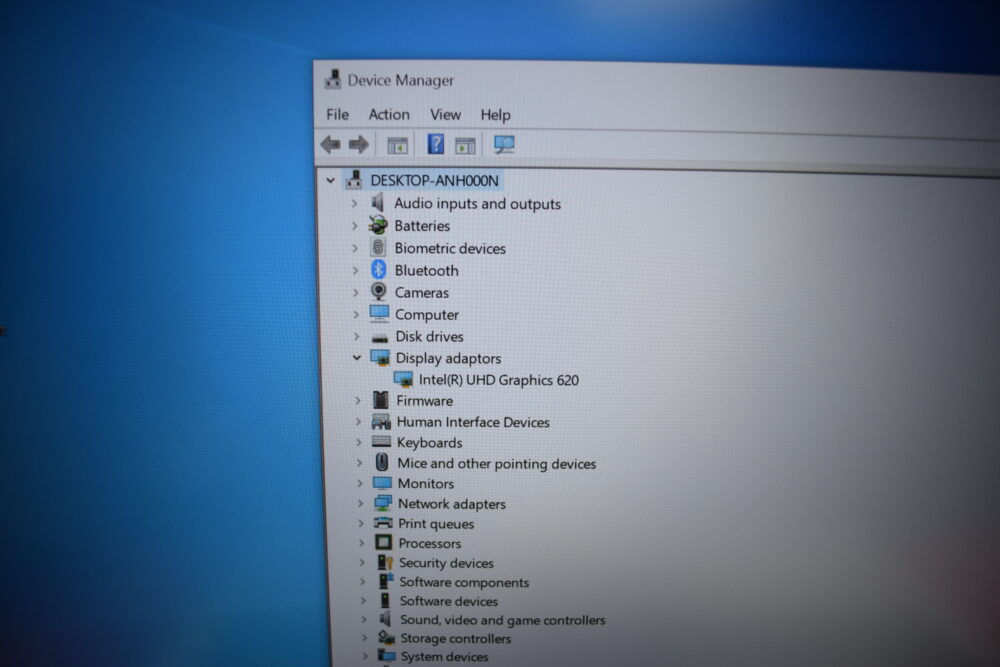Click the Bluetooth logo icon
This screenshot has width=1000, height=667.
pyautogui.click(x=379, y=270)
